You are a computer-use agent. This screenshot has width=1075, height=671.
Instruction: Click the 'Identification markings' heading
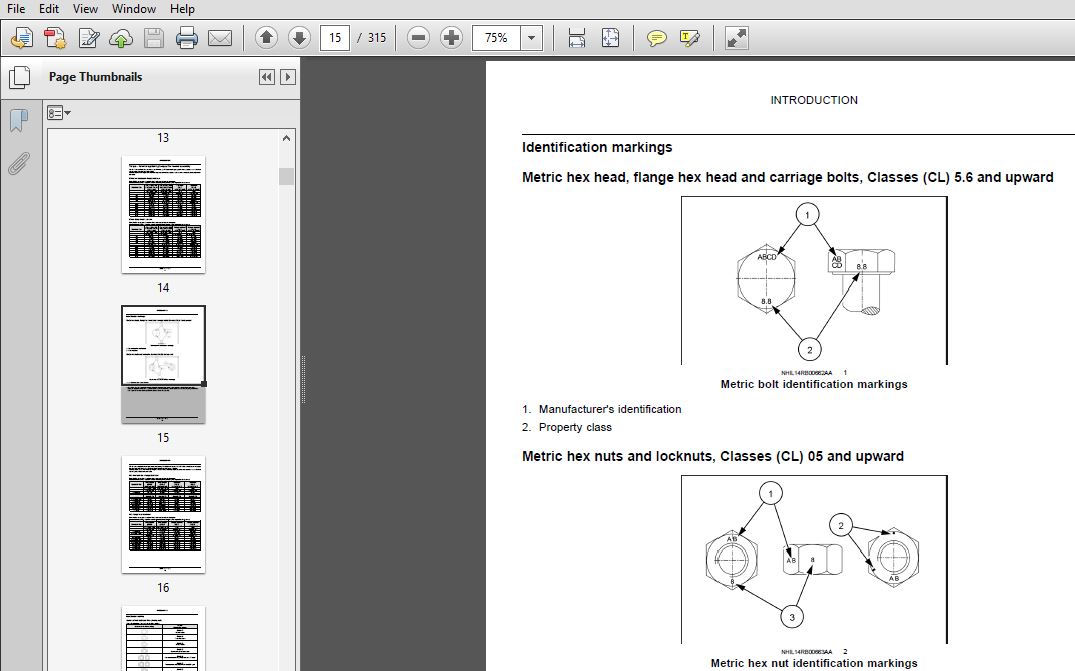tap(596, 147)
